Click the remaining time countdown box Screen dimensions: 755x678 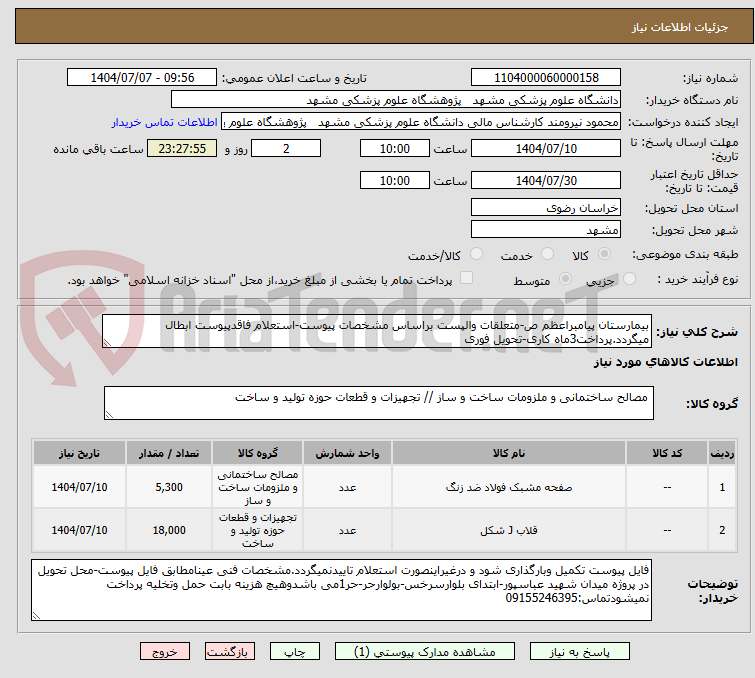pyautogui.click(x=182, y=148)
